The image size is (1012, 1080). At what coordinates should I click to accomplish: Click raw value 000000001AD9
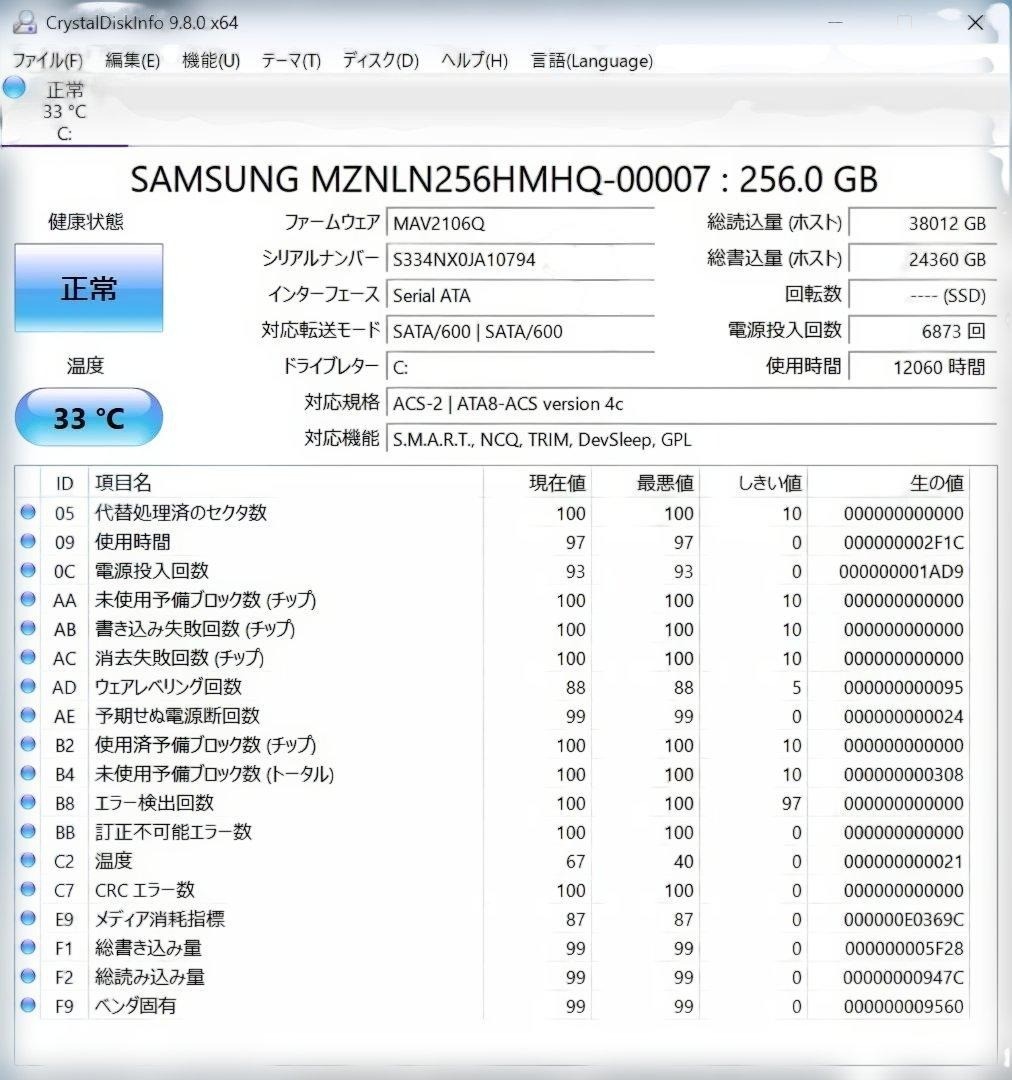[901, 572]
